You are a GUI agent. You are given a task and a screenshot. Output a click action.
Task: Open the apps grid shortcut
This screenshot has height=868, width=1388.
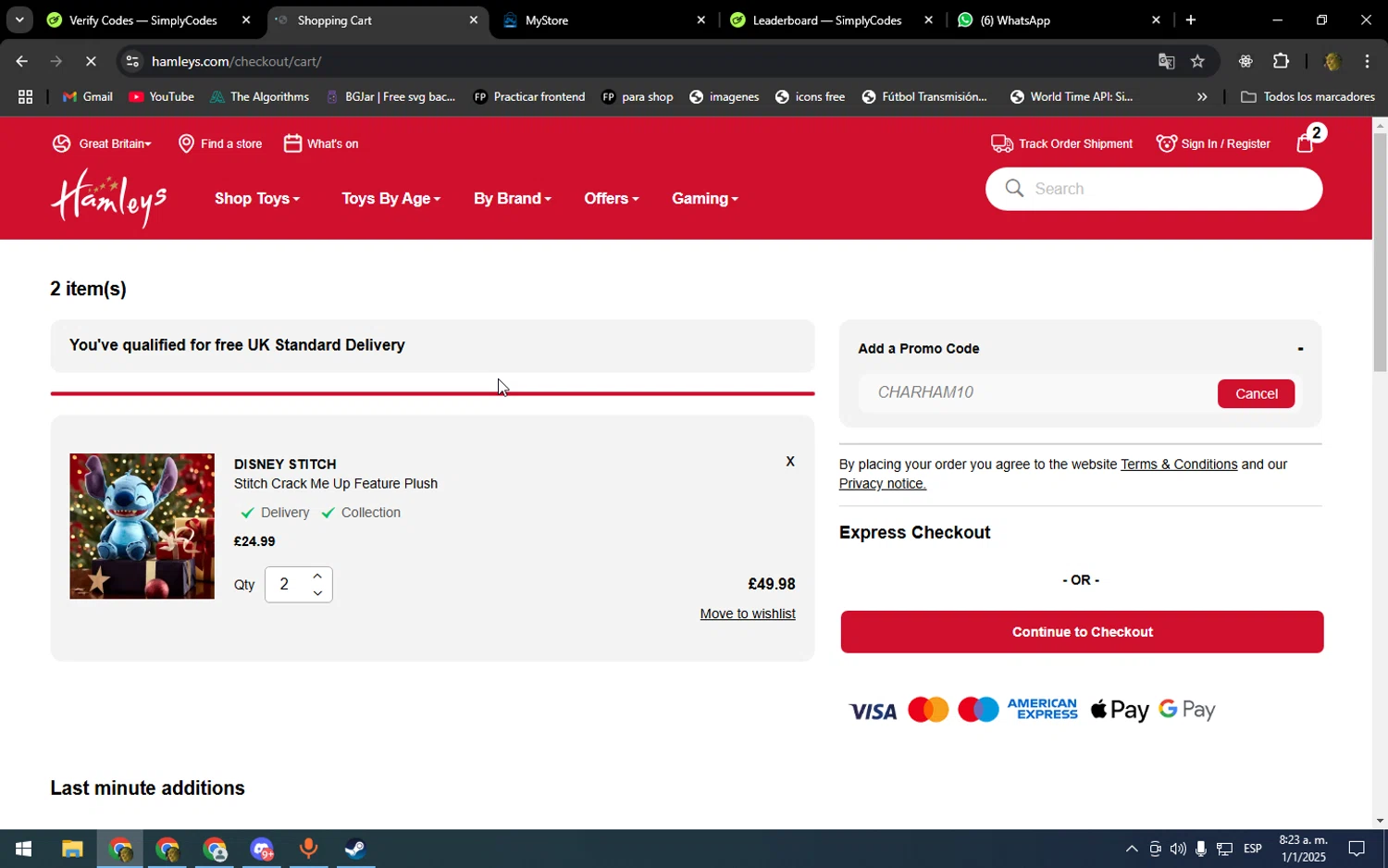pyautogui.click(x=25, y=96)
